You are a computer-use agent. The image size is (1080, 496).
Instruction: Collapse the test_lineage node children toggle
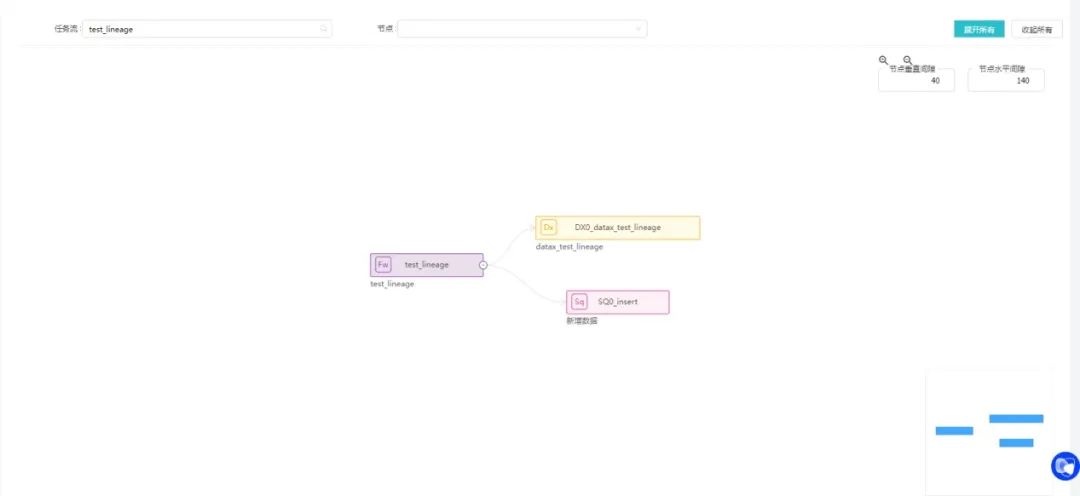(483, 265)
